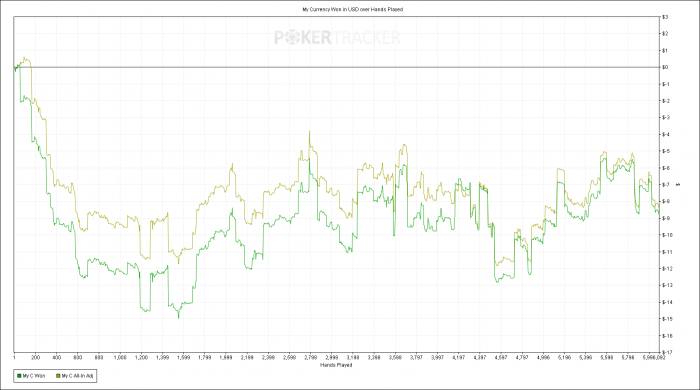
Task: Click the "Hands Played" x-axis title
Action: [x=336, y=365]
